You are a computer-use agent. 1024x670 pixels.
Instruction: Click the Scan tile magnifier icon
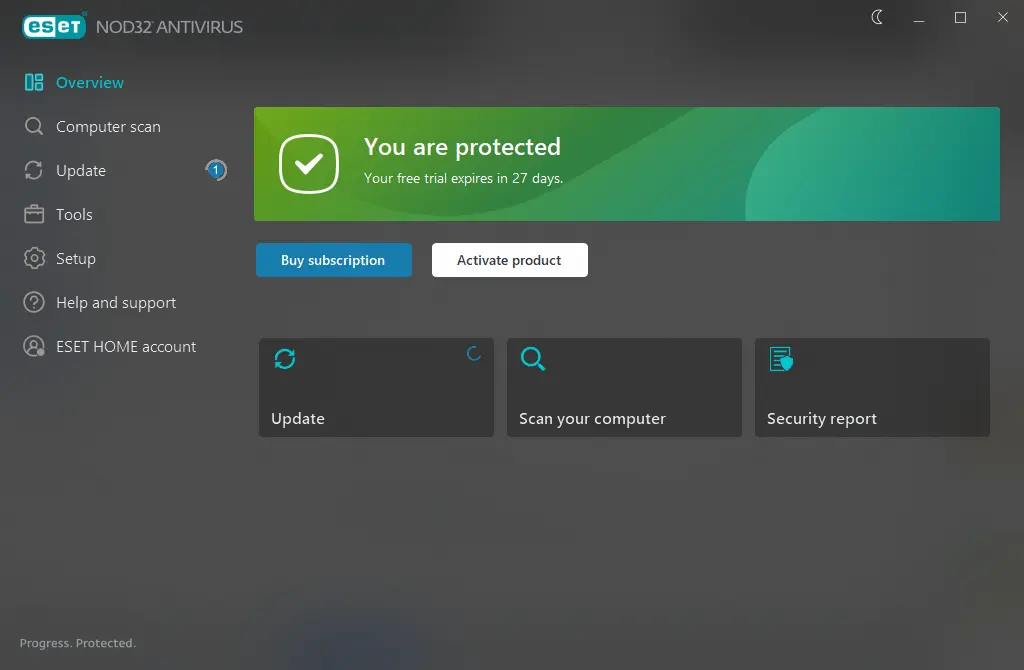[x=533, y=359]
